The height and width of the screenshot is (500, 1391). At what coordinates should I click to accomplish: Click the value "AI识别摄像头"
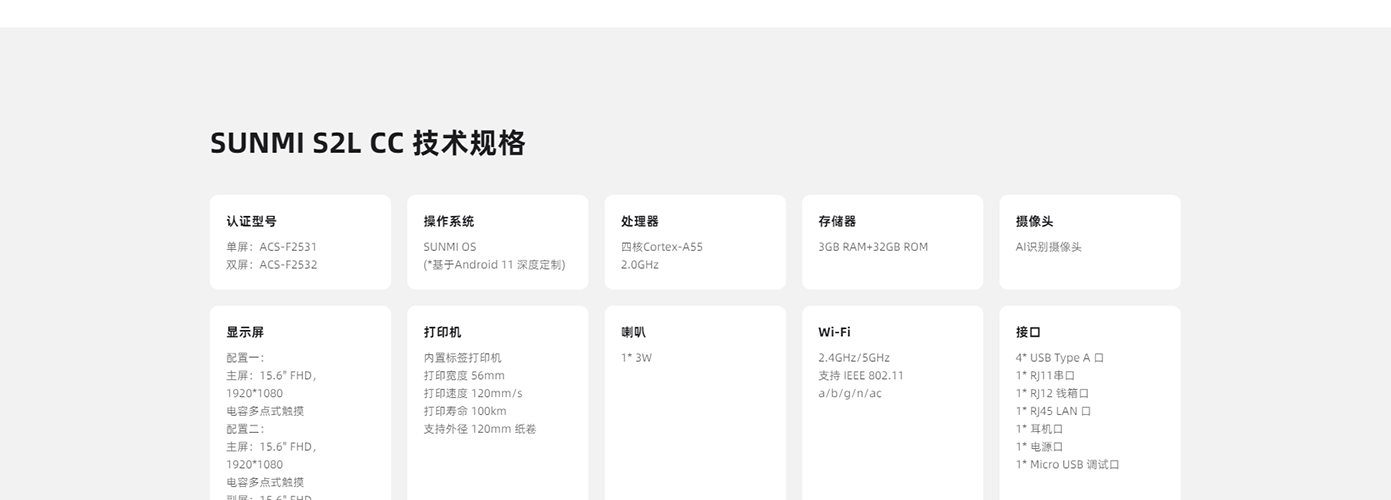click(x=1049, y=246)
